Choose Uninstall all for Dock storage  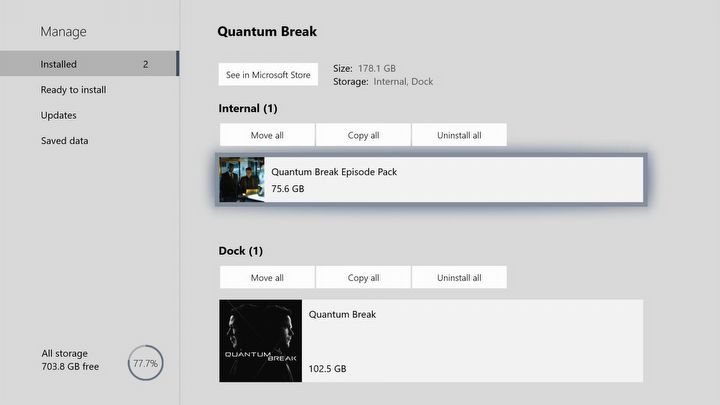tap(459, 278)
